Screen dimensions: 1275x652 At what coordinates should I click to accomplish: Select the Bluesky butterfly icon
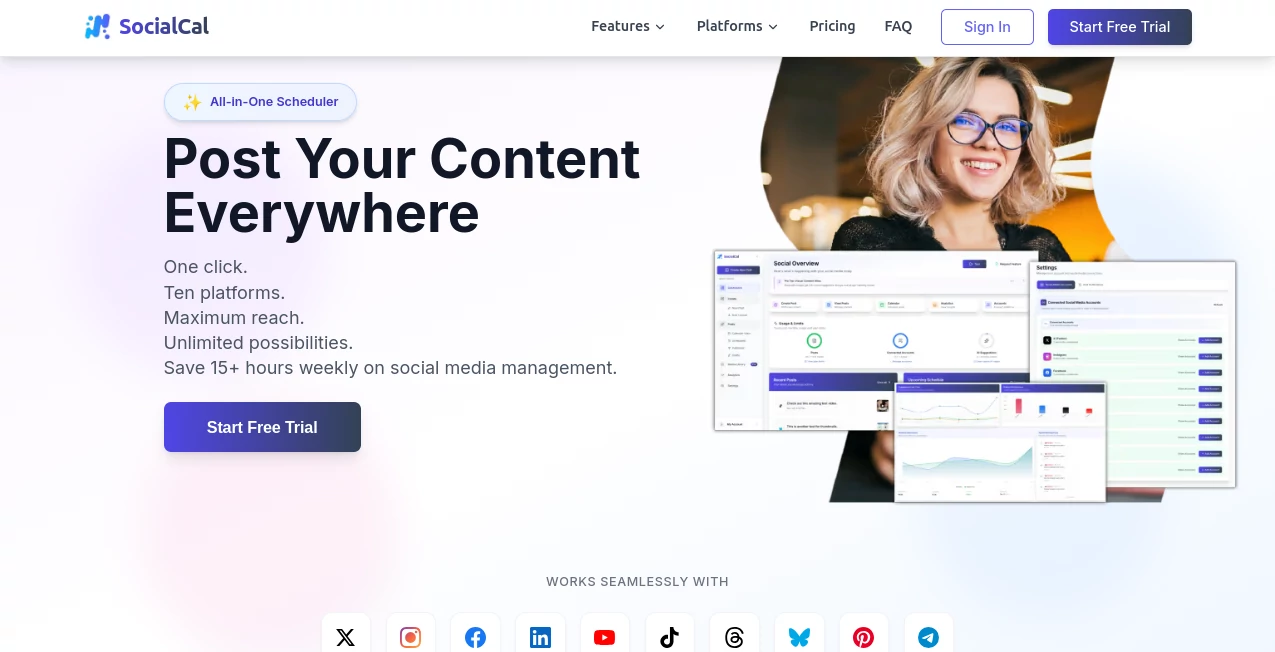(x=799, y=637)
